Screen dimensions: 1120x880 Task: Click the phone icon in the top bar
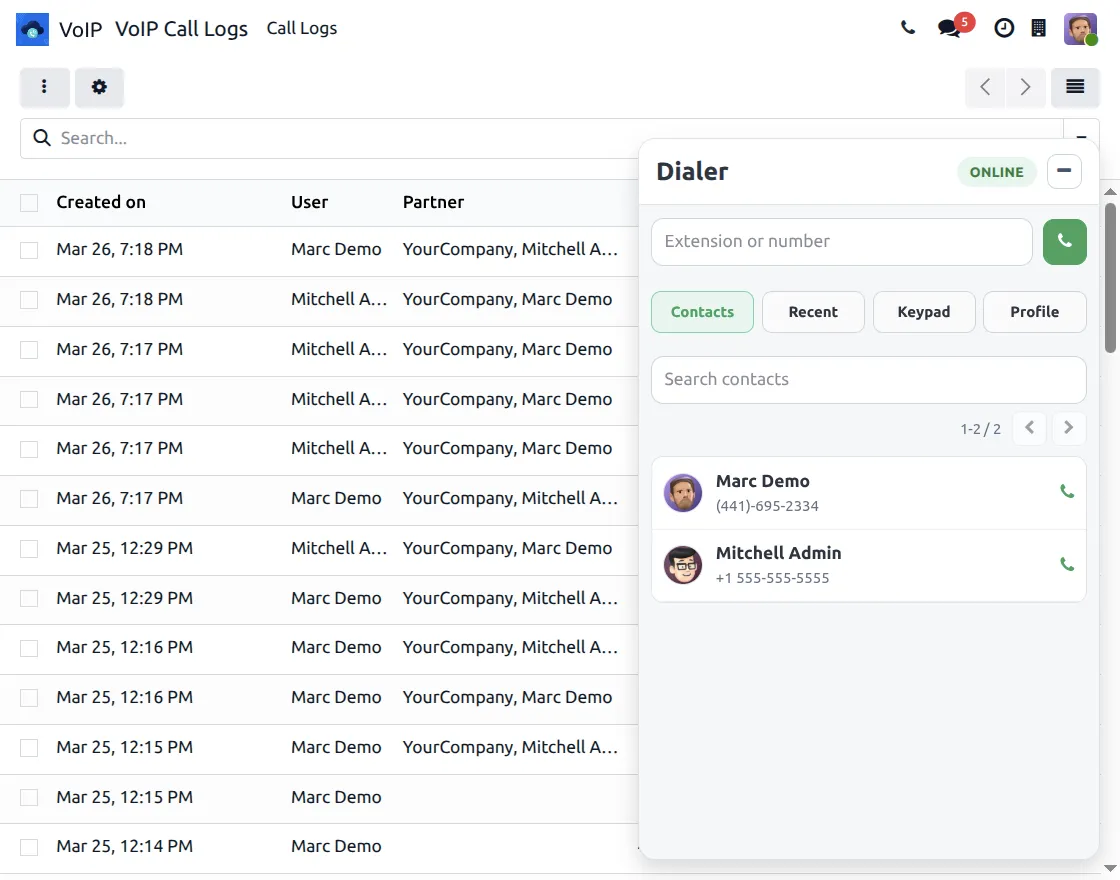(907, 28)
